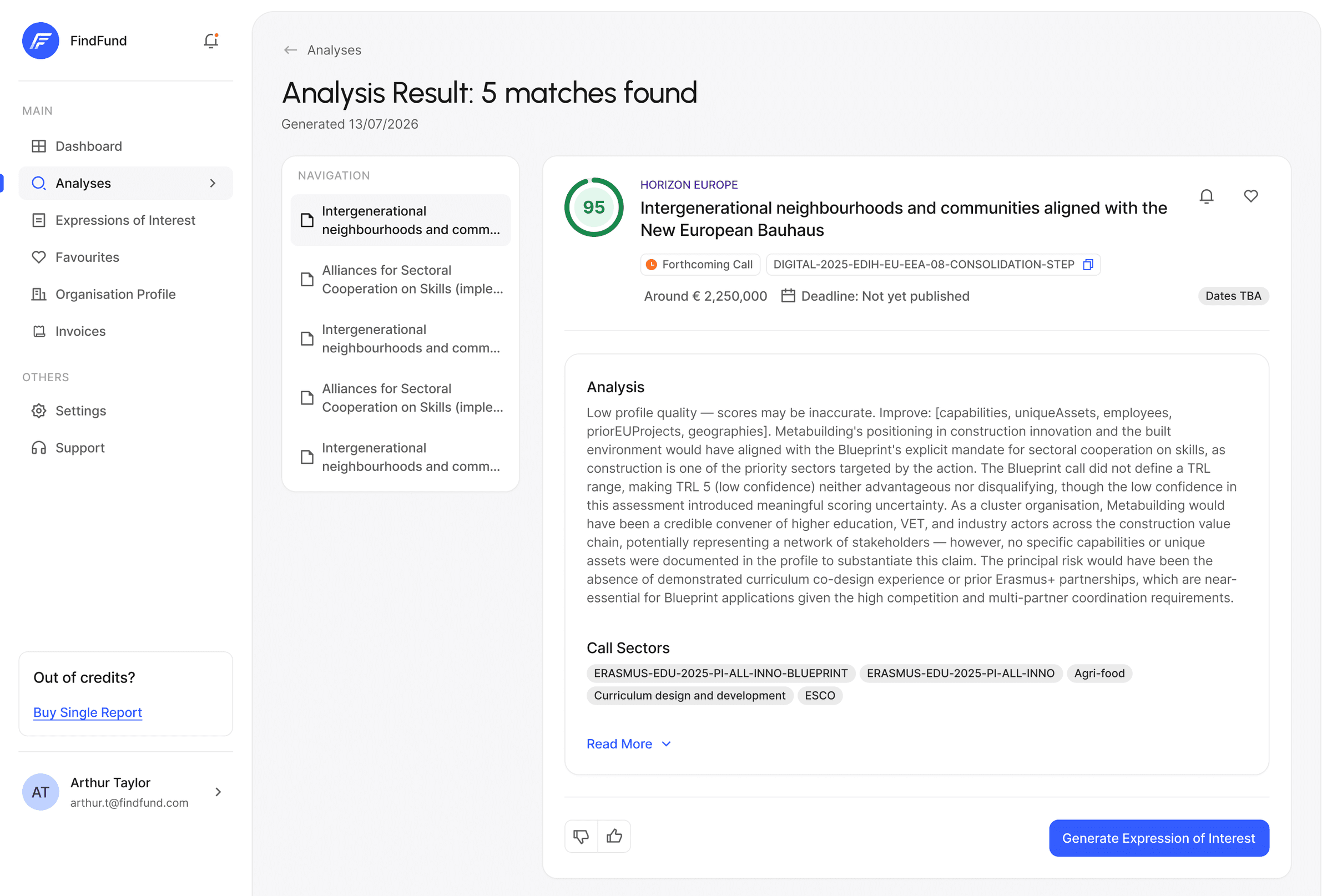Click Generated 13/07/2026 date text

click(350, 124)
